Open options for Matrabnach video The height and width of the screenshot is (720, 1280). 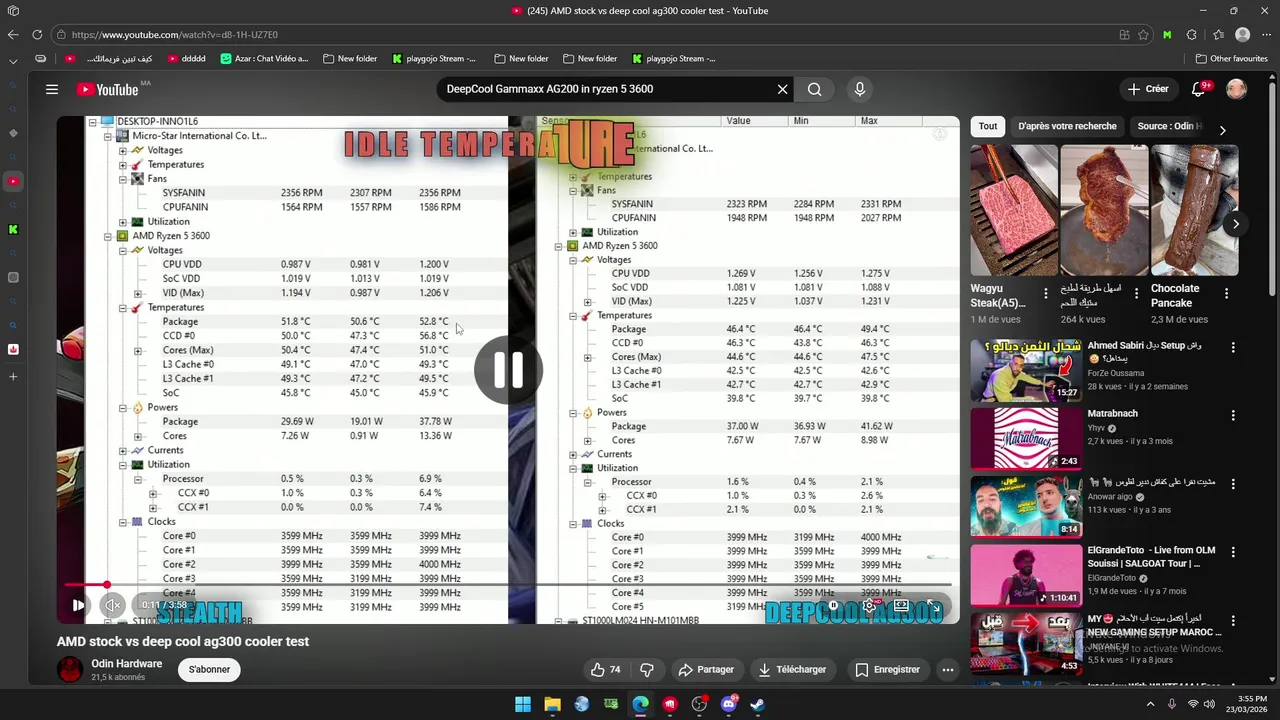click(x=1233, y=415)
